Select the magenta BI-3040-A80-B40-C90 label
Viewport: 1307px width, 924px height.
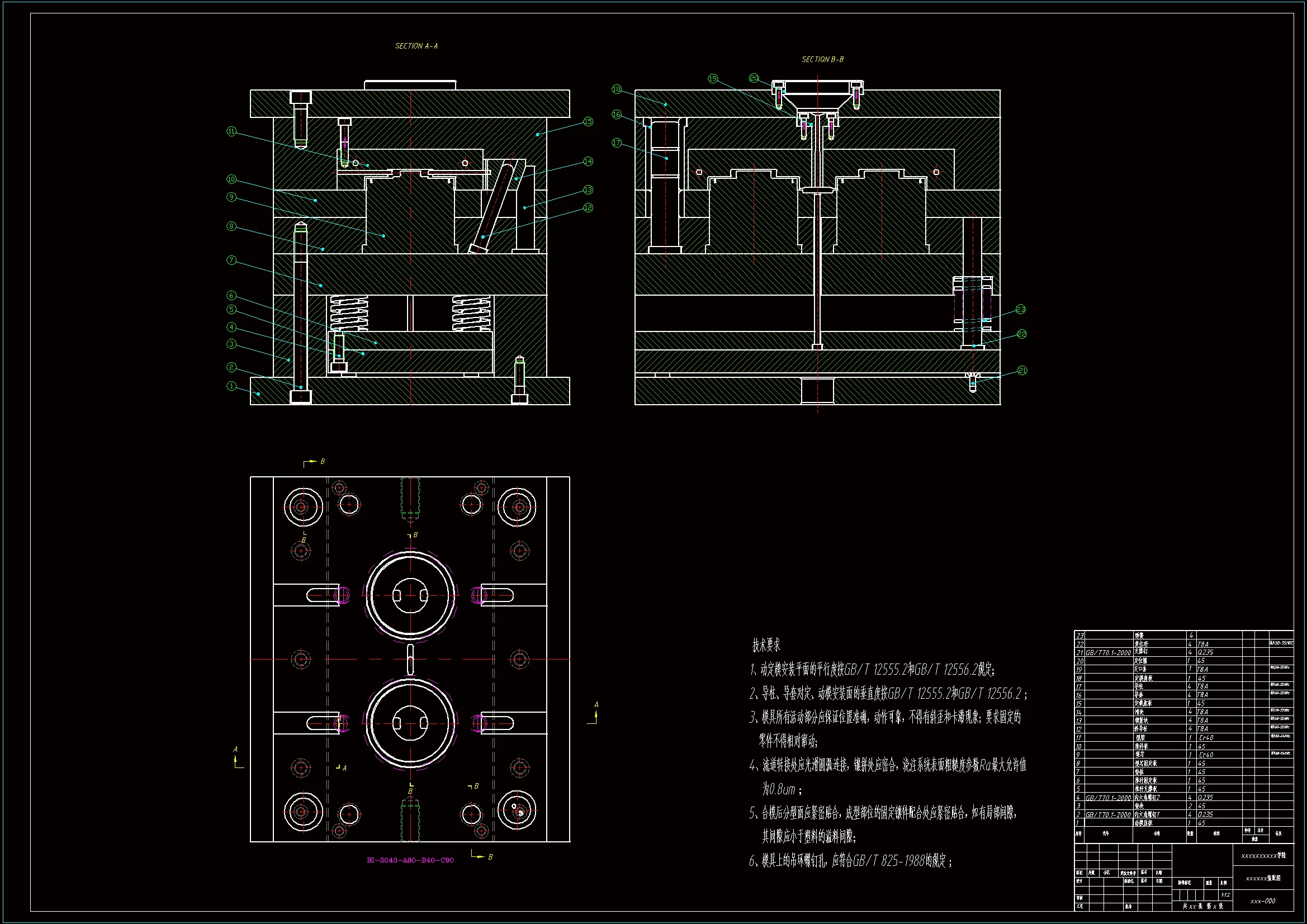click(x=410, y=860)
